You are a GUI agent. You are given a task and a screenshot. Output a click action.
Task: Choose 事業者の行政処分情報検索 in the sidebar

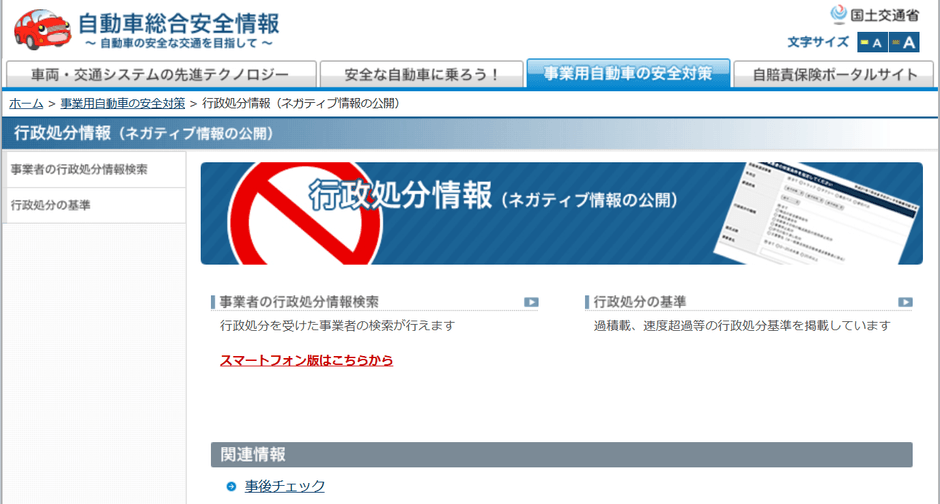(95, 170)
